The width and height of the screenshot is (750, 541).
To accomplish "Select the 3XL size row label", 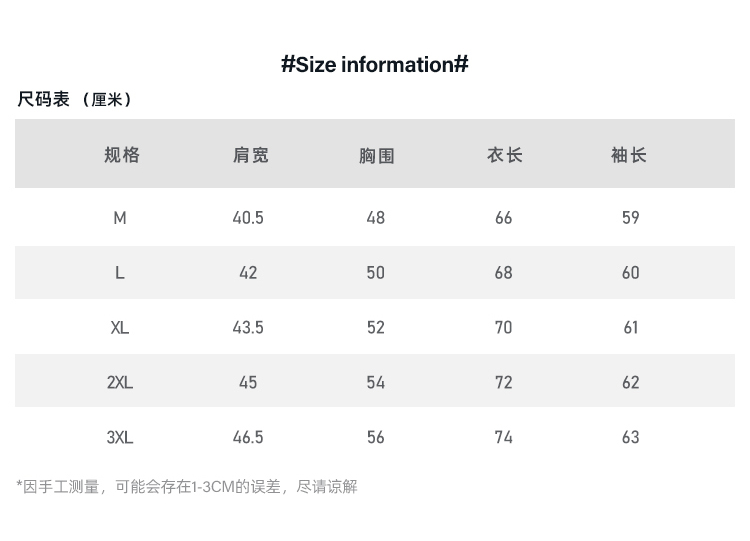I will pyautogui.click(x=120, y=437).
